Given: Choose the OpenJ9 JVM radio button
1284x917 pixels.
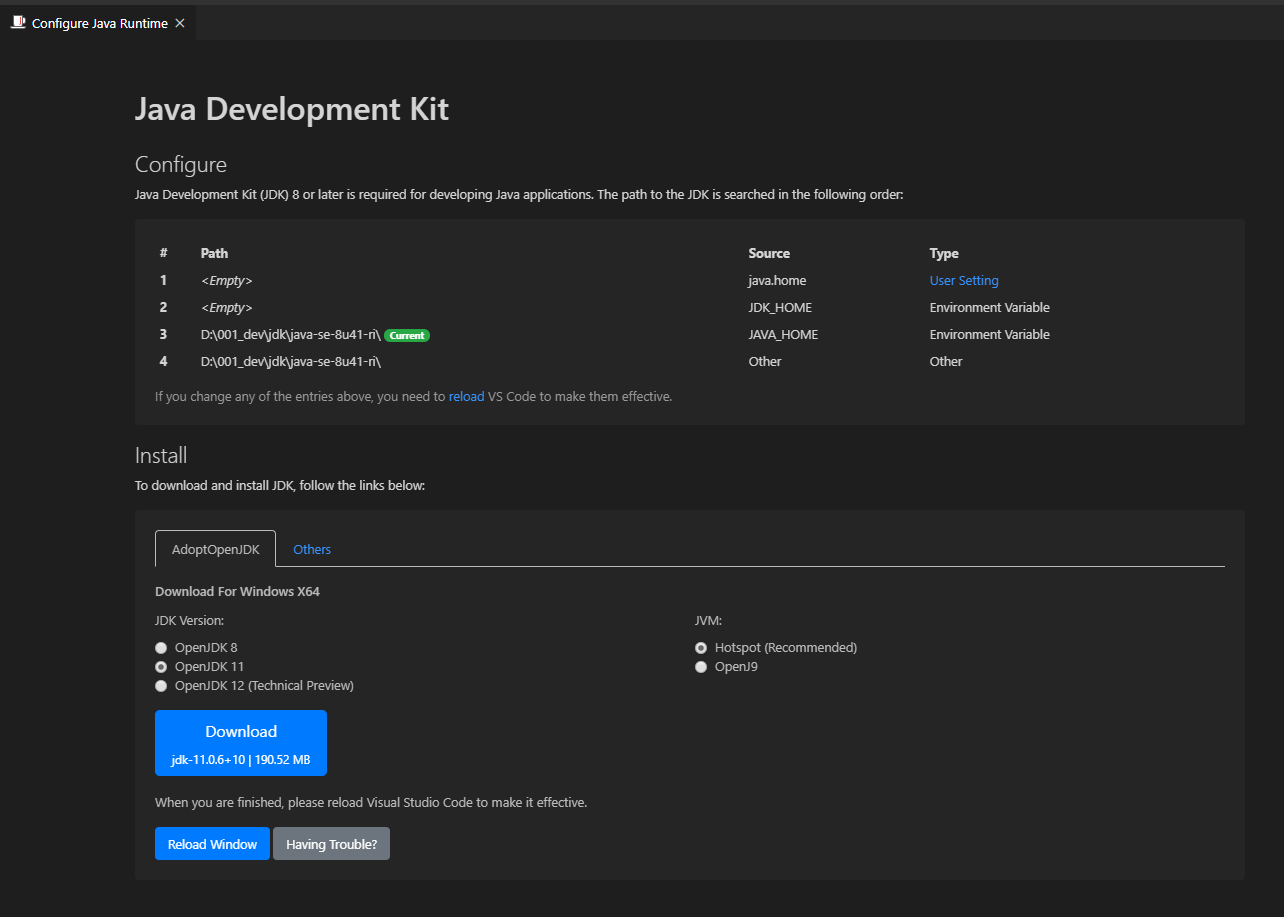Looking at the screenshot, I should 701,667.
